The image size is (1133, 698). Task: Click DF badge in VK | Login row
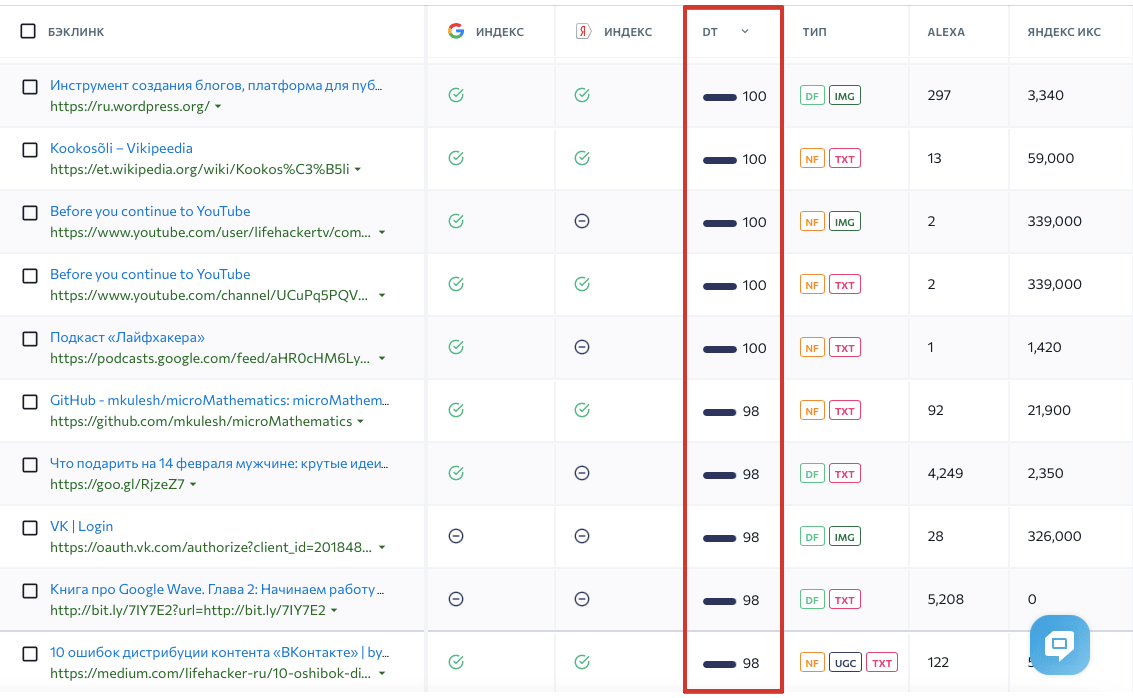[x=812, y=537]
